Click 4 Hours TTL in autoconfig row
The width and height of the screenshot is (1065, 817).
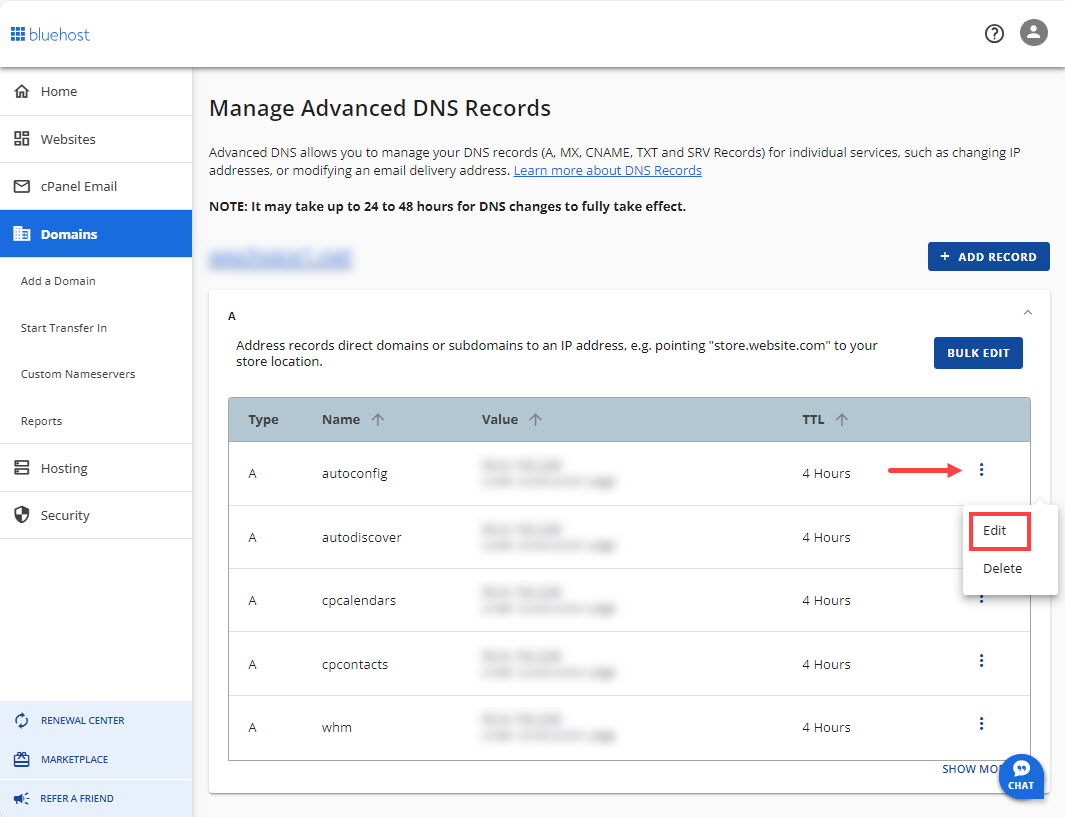tap(826, 473)
